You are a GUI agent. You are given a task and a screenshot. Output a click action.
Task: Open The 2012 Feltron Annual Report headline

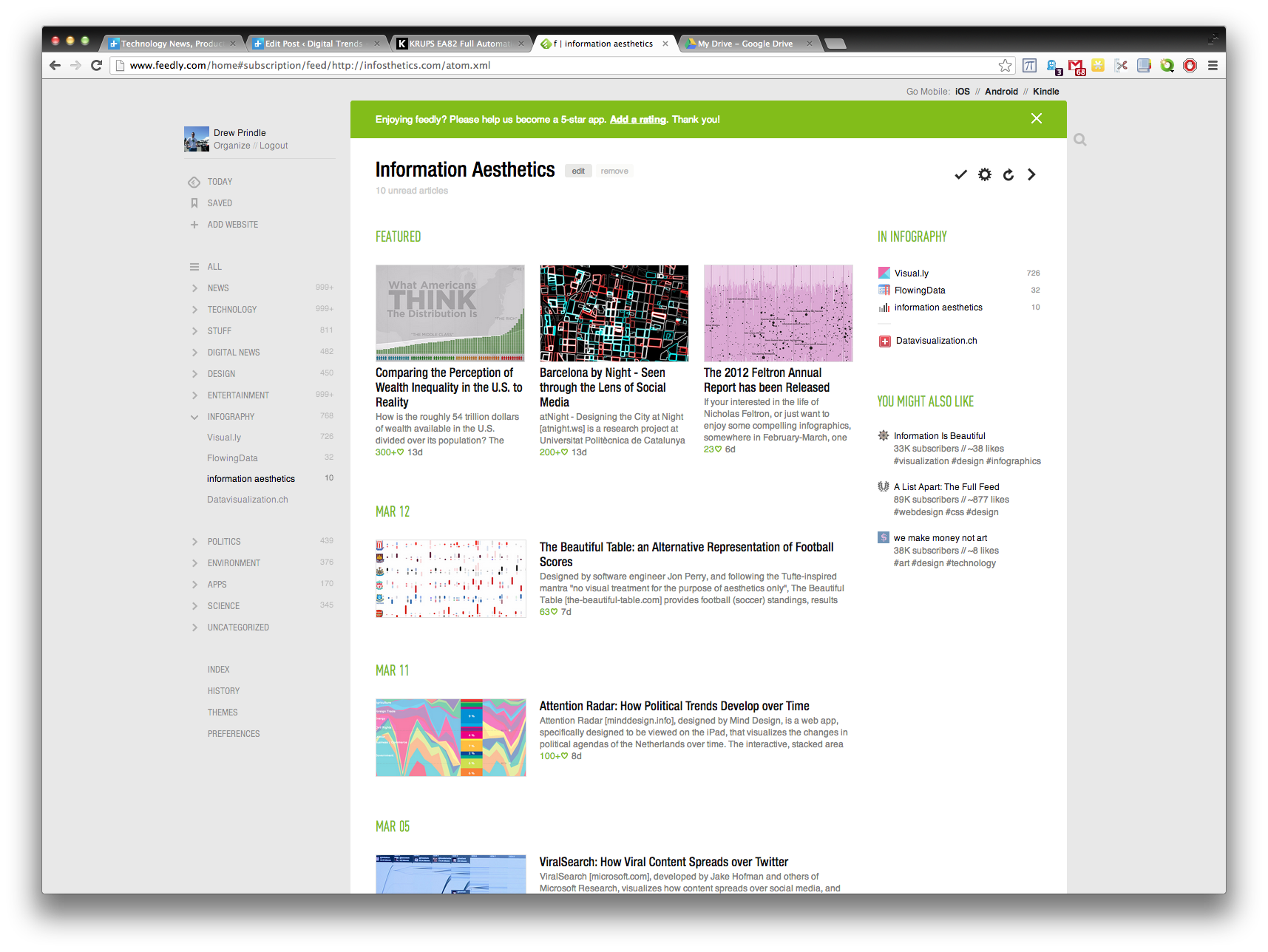(767, 380)
